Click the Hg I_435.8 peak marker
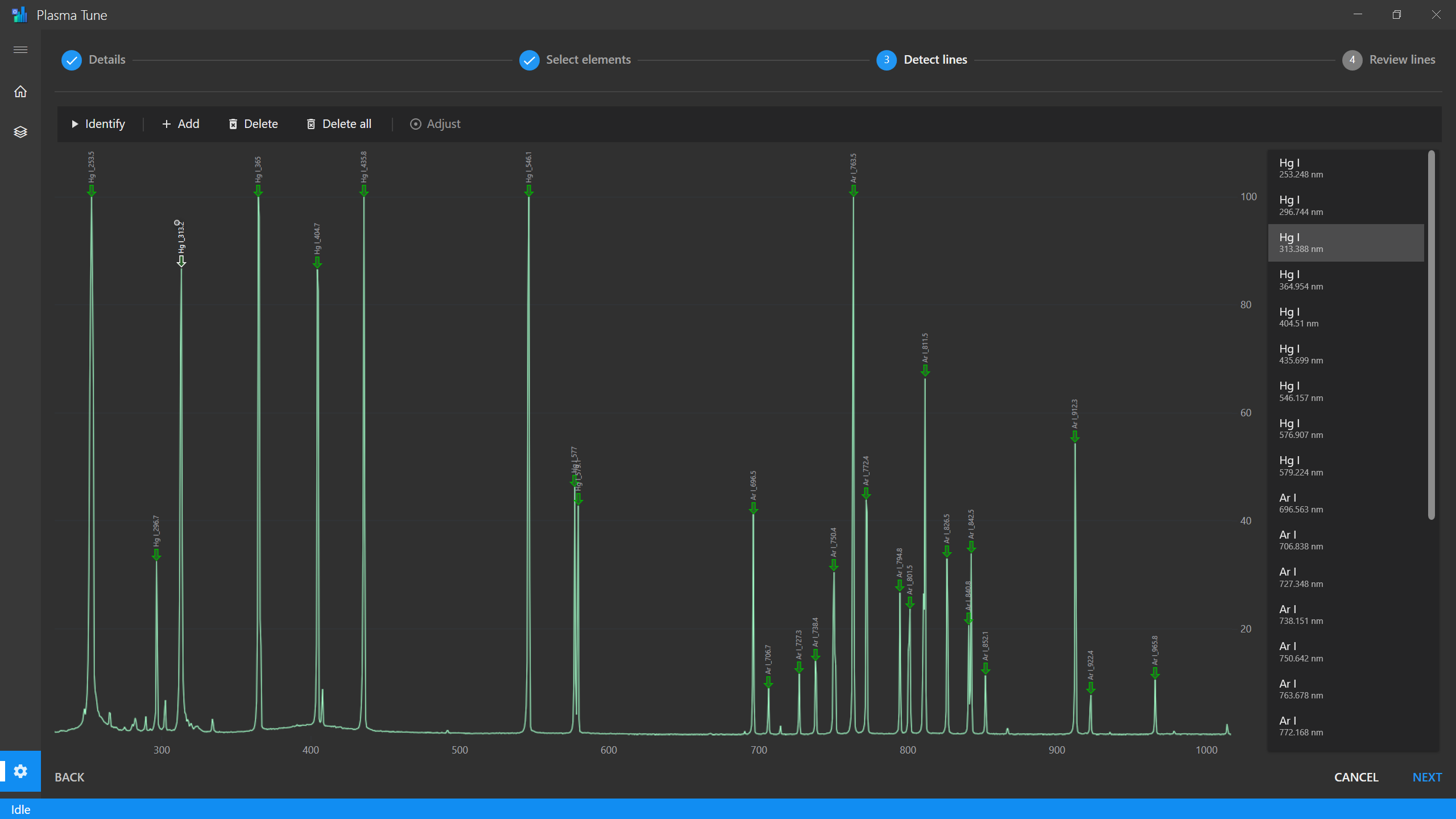1456x819 pixels. tap(364, 191)
